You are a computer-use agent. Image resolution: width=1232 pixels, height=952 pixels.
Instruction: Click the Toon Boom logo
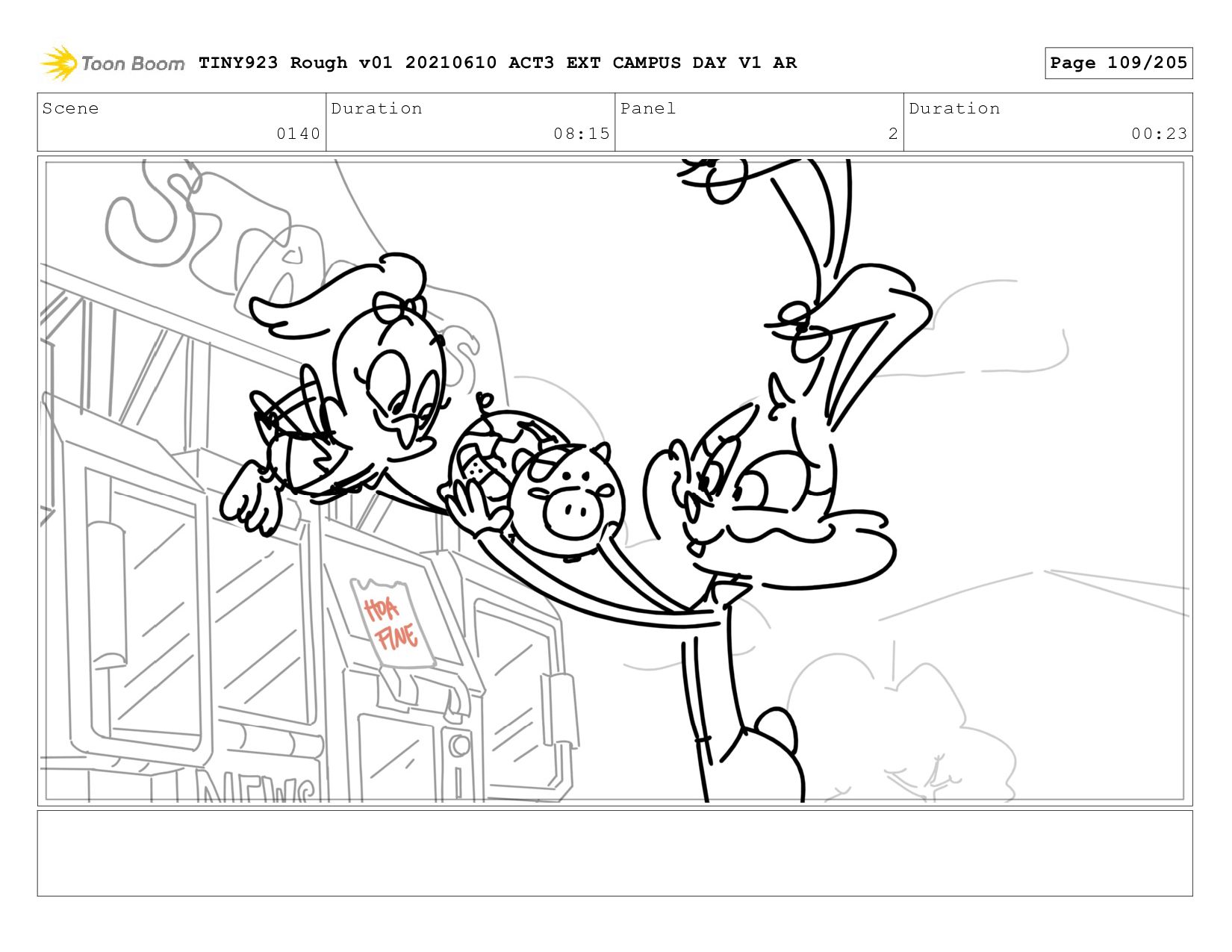coord(112,63)
